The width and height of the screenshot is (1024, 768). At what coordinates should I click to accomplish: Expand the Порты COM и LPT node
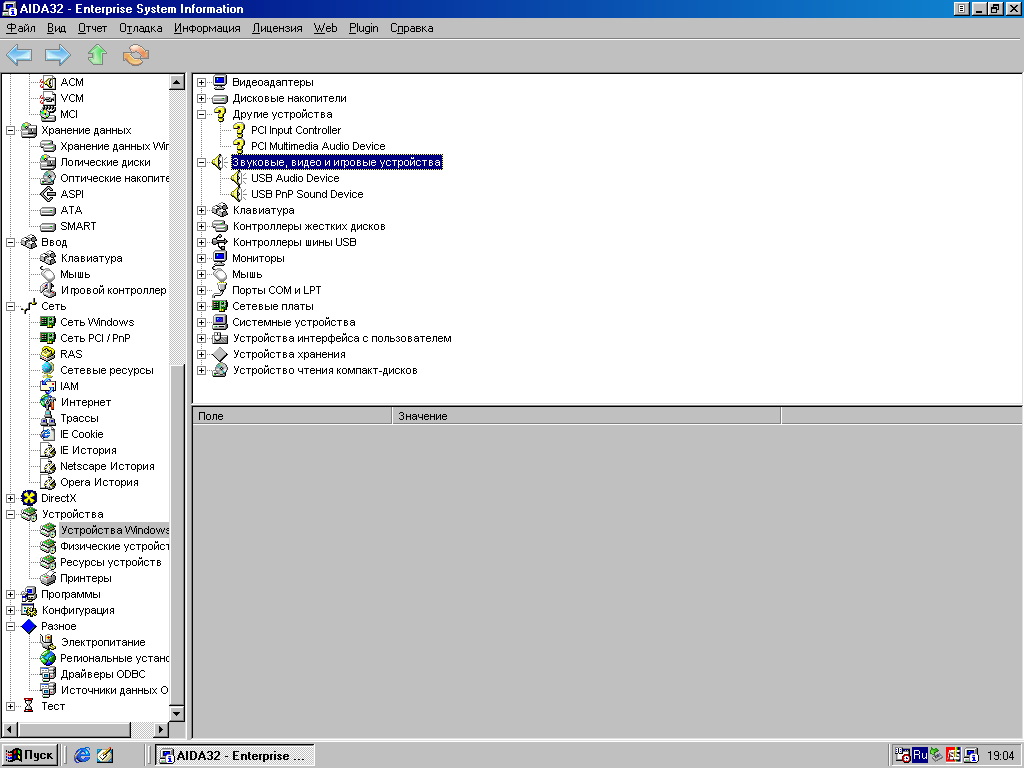pyautogui.click(x=202, y=291)
